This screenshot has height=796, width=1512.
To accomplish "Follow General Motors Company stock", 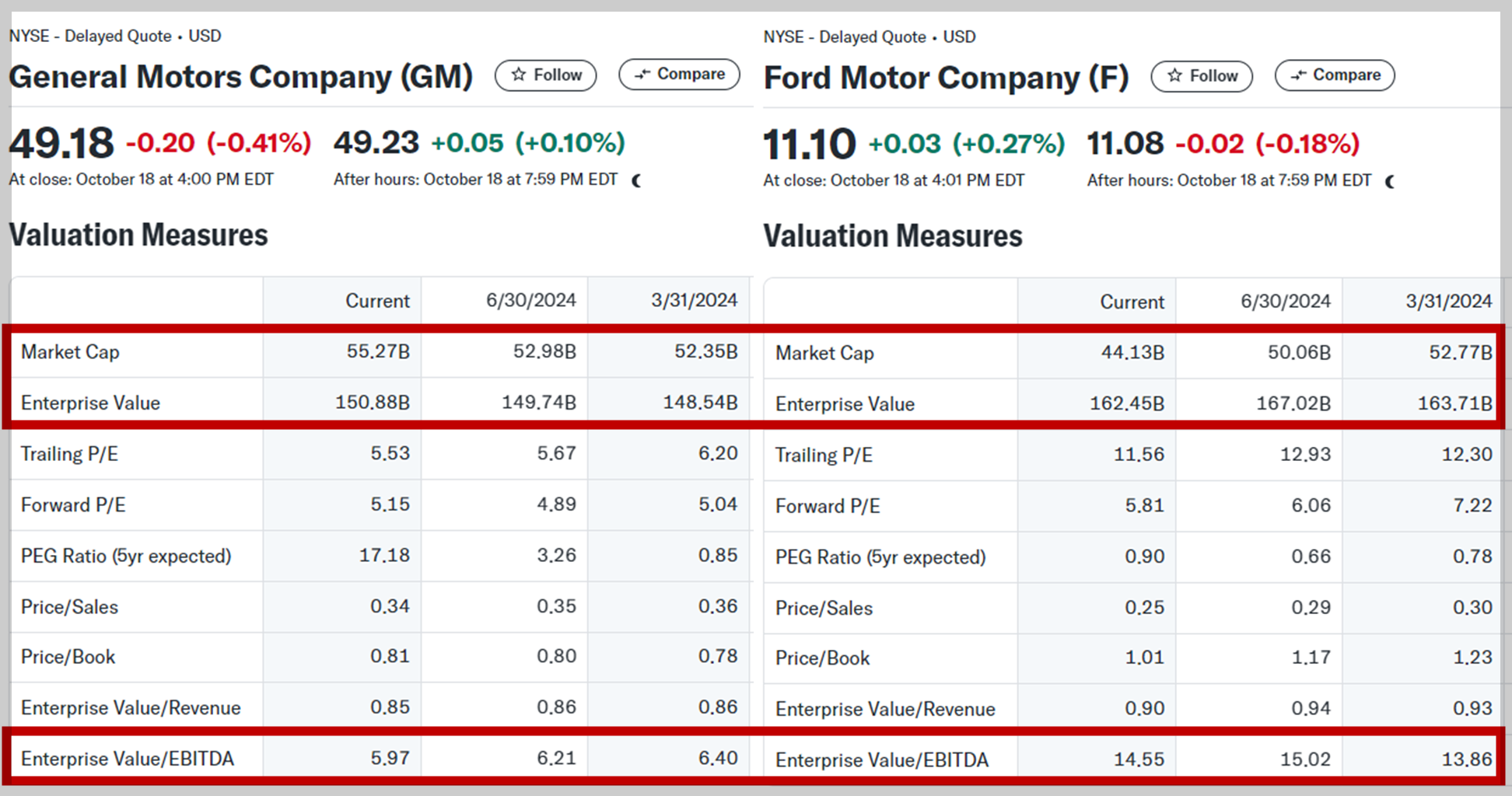I will [545, 75].
